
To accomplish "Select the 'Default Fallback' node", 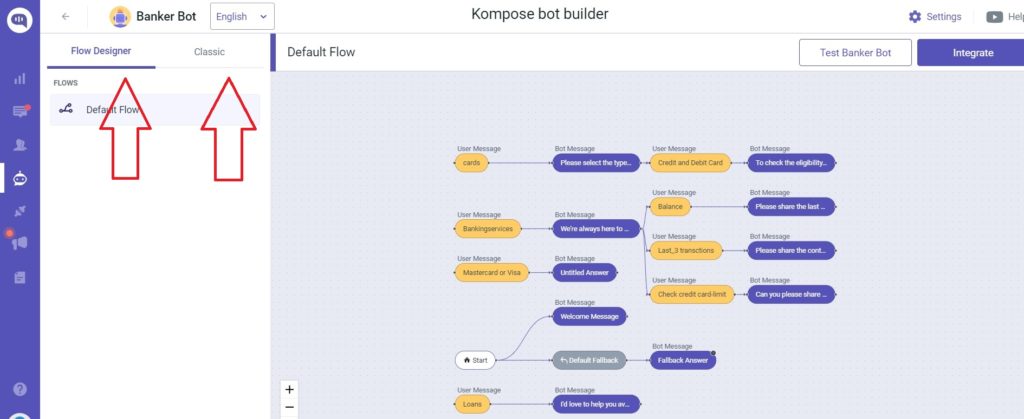I will tap(589, 360).
